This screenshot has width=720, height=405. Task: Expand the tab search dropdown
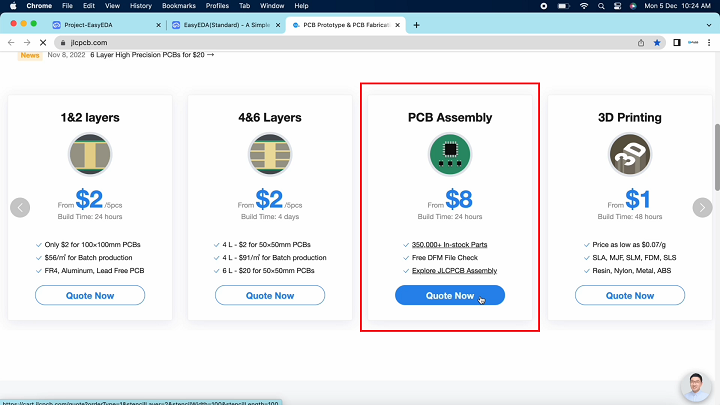coord(709,25)
